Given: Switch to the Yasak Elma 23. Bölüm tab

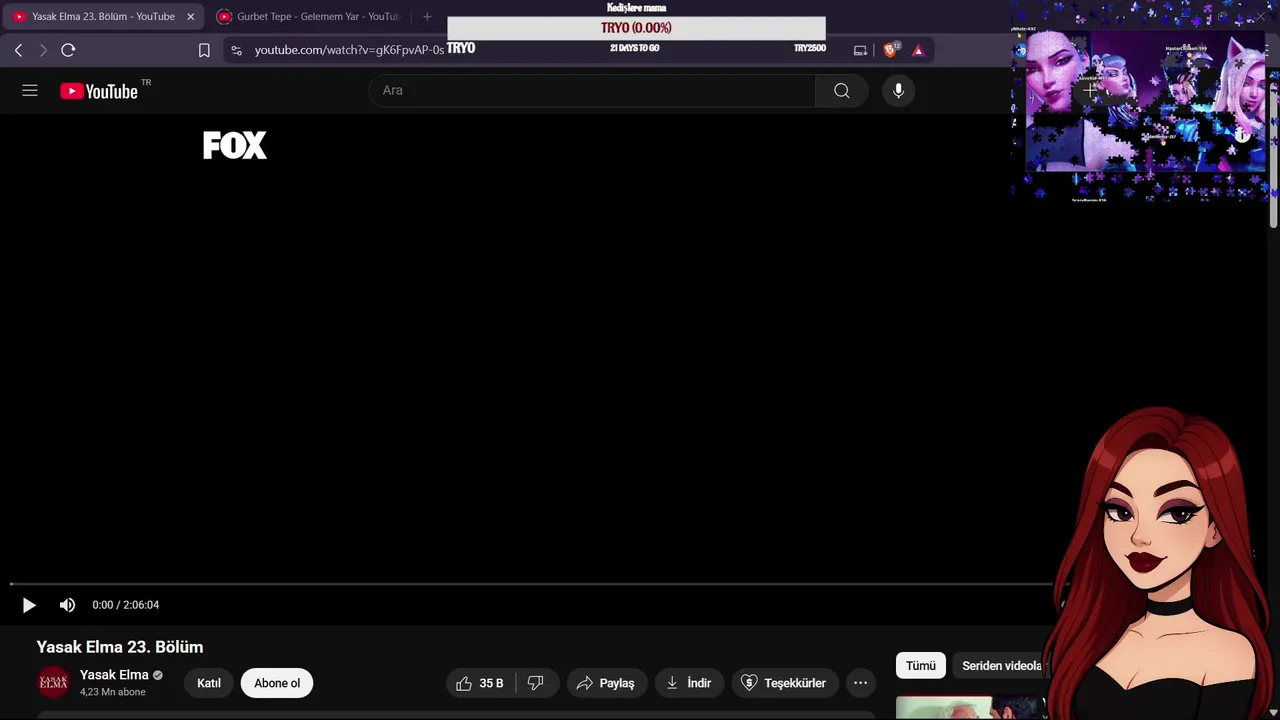Looking at the screenshot, I should (x=103, y=17).
